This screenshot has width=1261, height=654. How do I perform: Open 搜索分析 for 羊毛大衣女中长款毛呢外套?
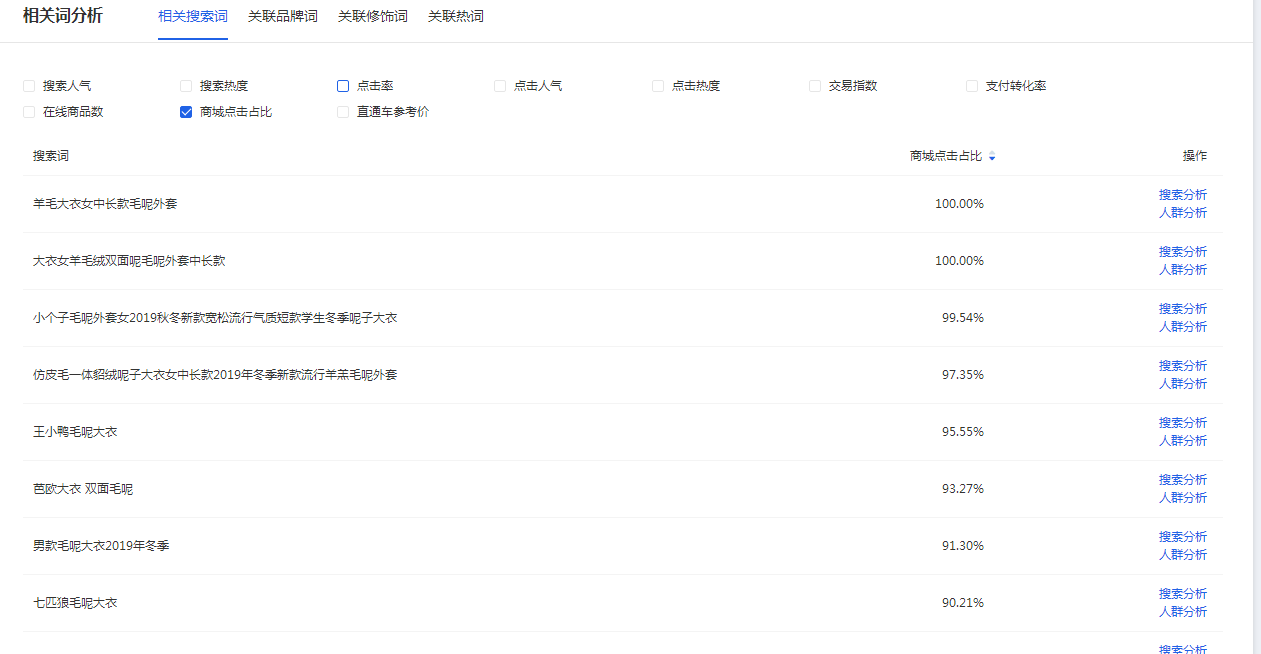coord(1182,195)
